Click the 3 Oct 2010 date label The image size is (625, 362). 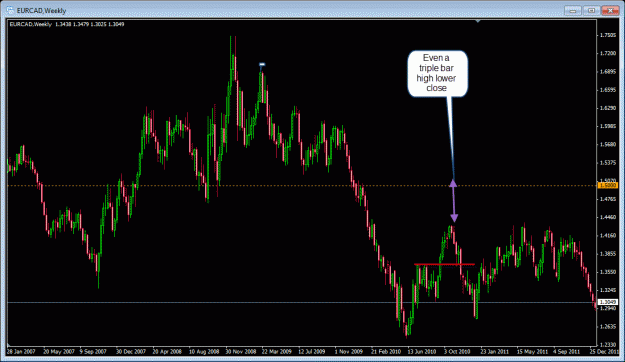coord(457,352)
